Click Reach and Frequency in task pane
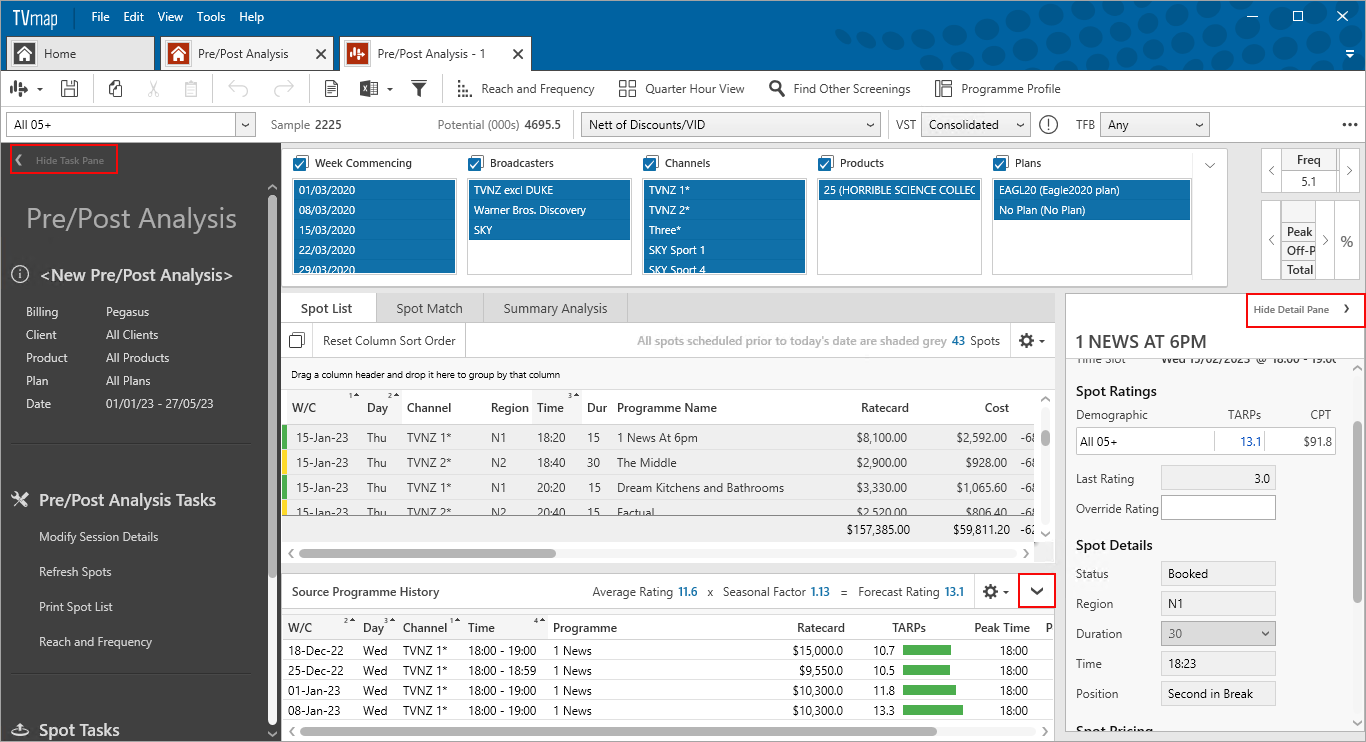This screenshot has width=1366, height=742. [x=96, y=642]
